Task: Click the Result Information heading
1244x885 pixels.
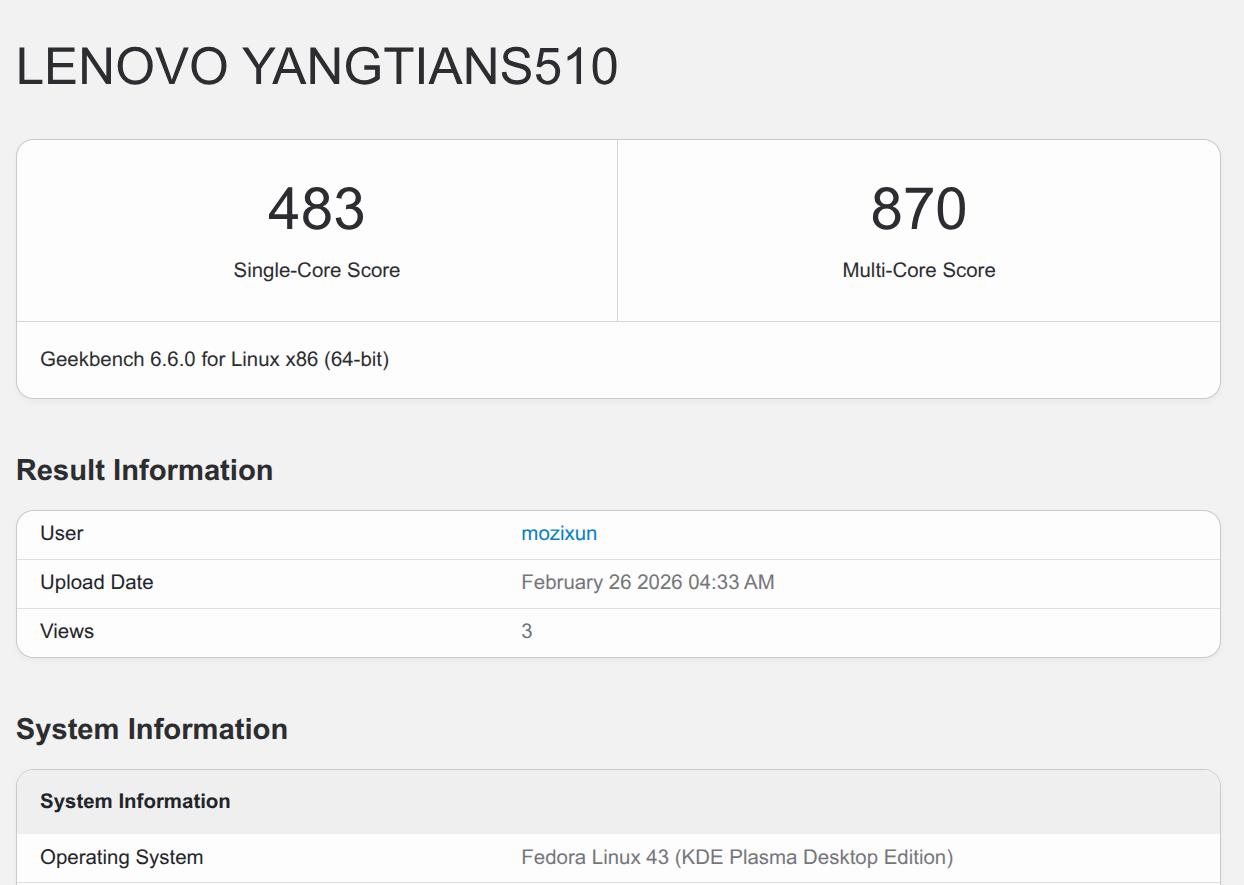Action: (145, 470)
